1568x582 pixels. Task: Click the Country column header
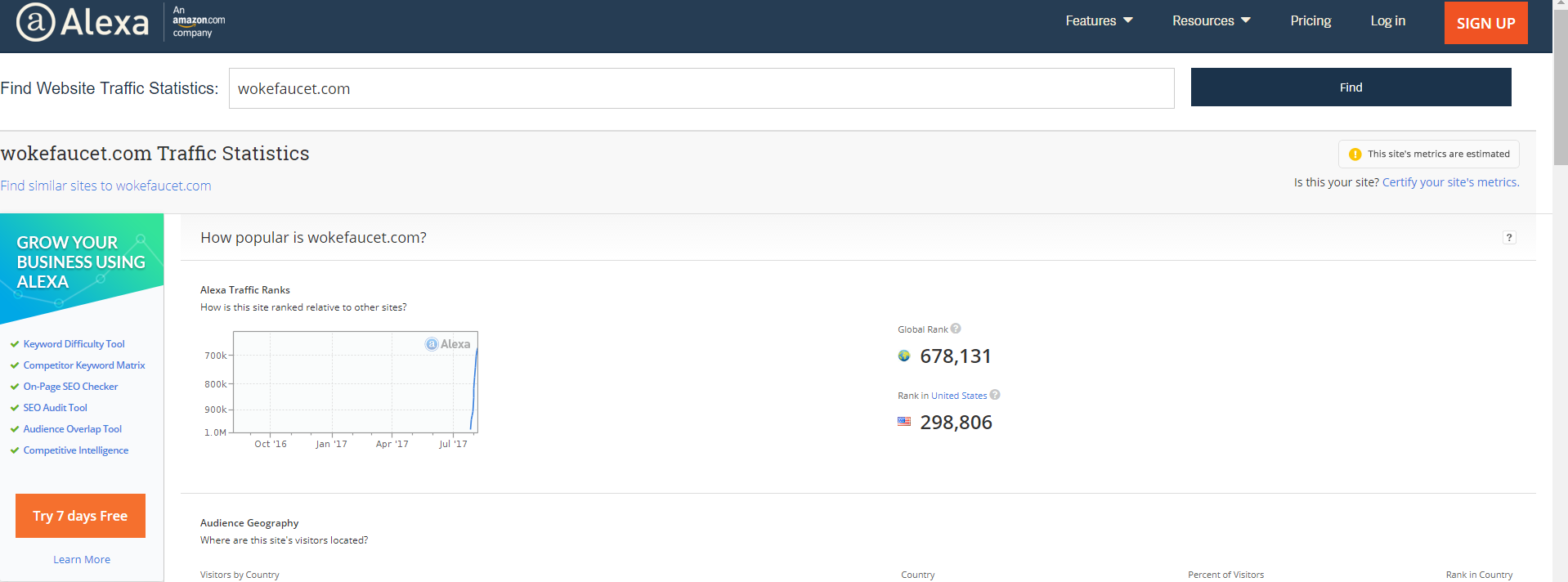coord(917,575)
